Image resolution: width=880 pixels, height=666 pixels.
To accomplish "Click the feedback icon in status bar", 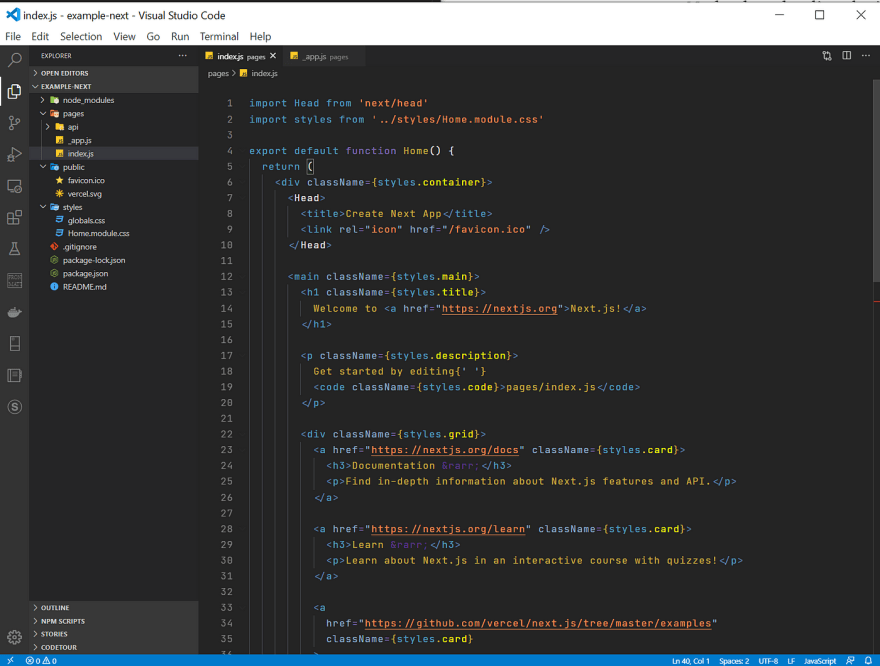I will click(x=850, y=660).
